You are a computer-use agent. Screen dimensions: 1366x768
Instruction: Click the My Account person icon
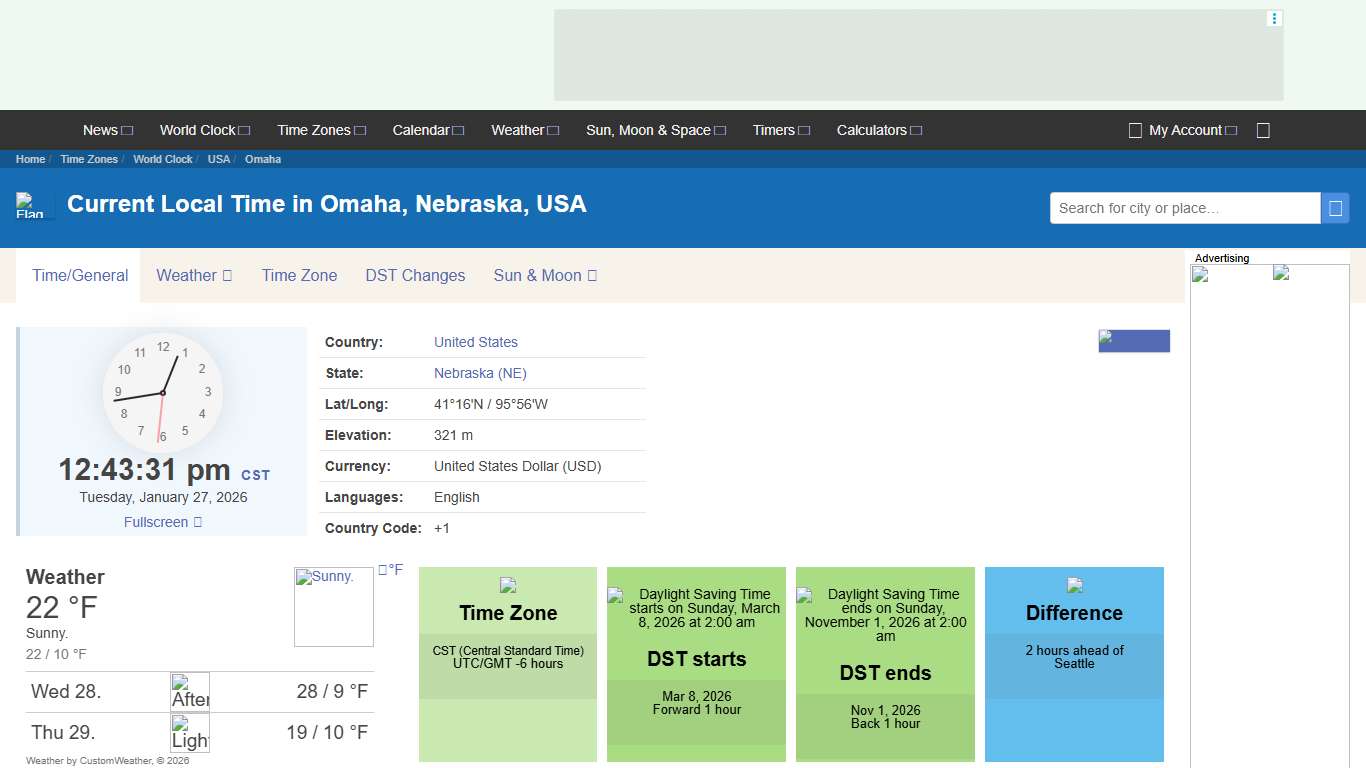point(1135,130)
